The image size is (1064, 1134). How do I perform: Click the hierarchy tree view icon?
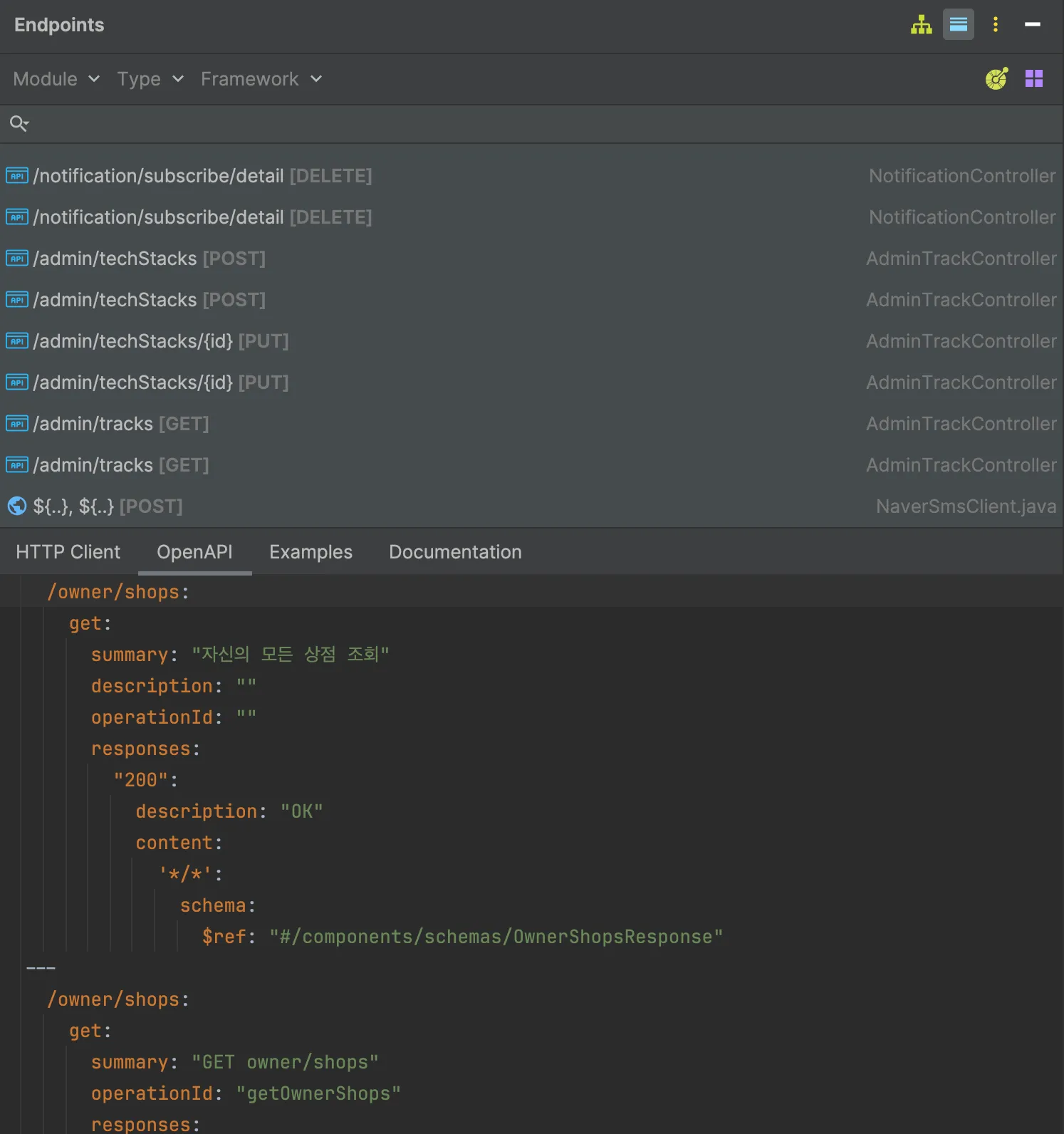pyautogui.click(x=921, y=25)
